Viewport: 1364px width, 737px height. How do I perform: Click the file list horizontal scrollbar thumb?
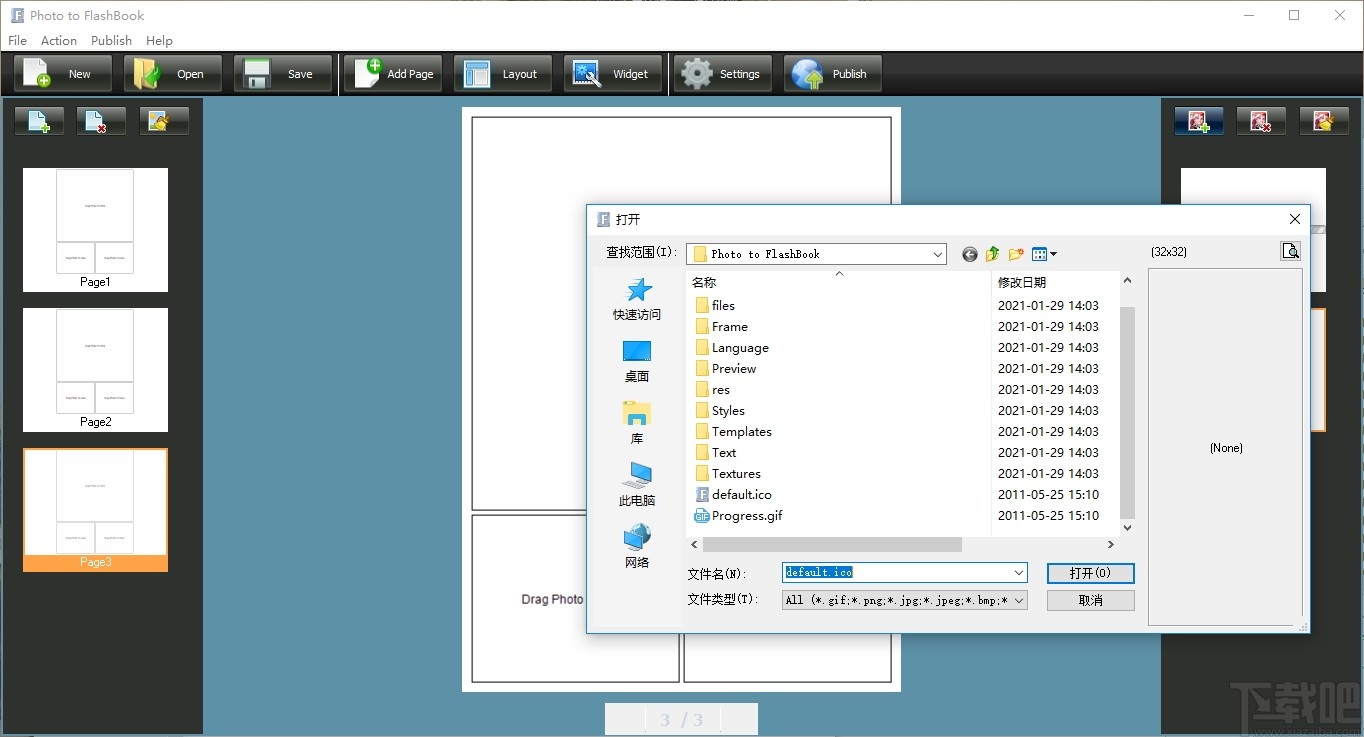coord(832,545)
